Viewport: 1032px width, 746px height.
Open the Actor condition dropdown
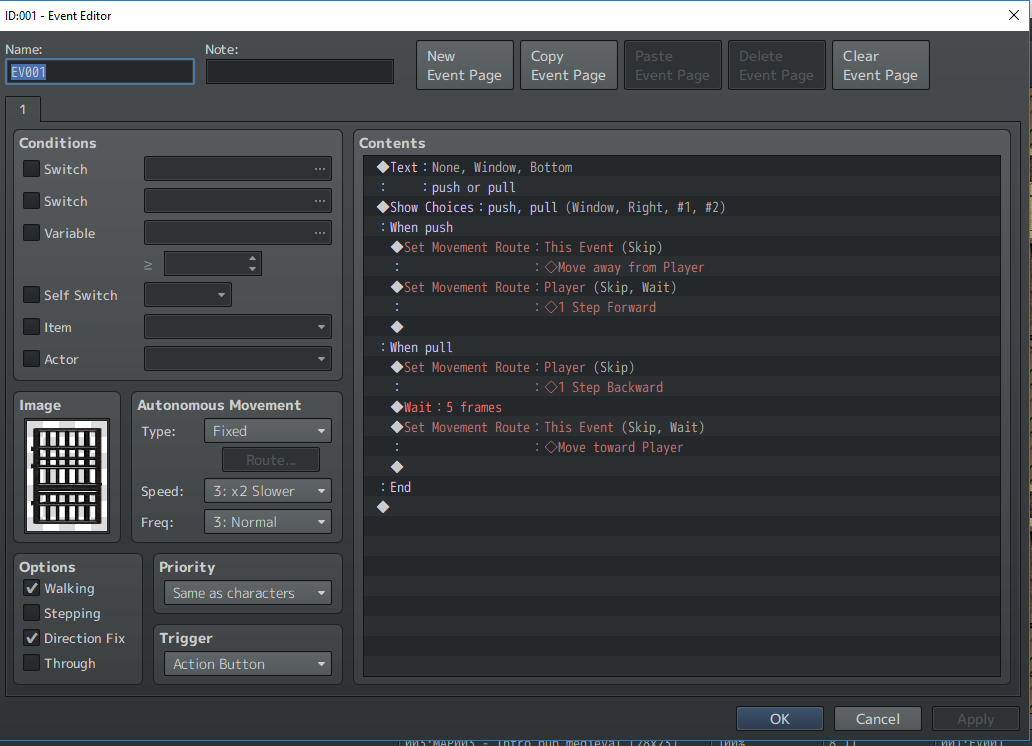click(238, 359)
